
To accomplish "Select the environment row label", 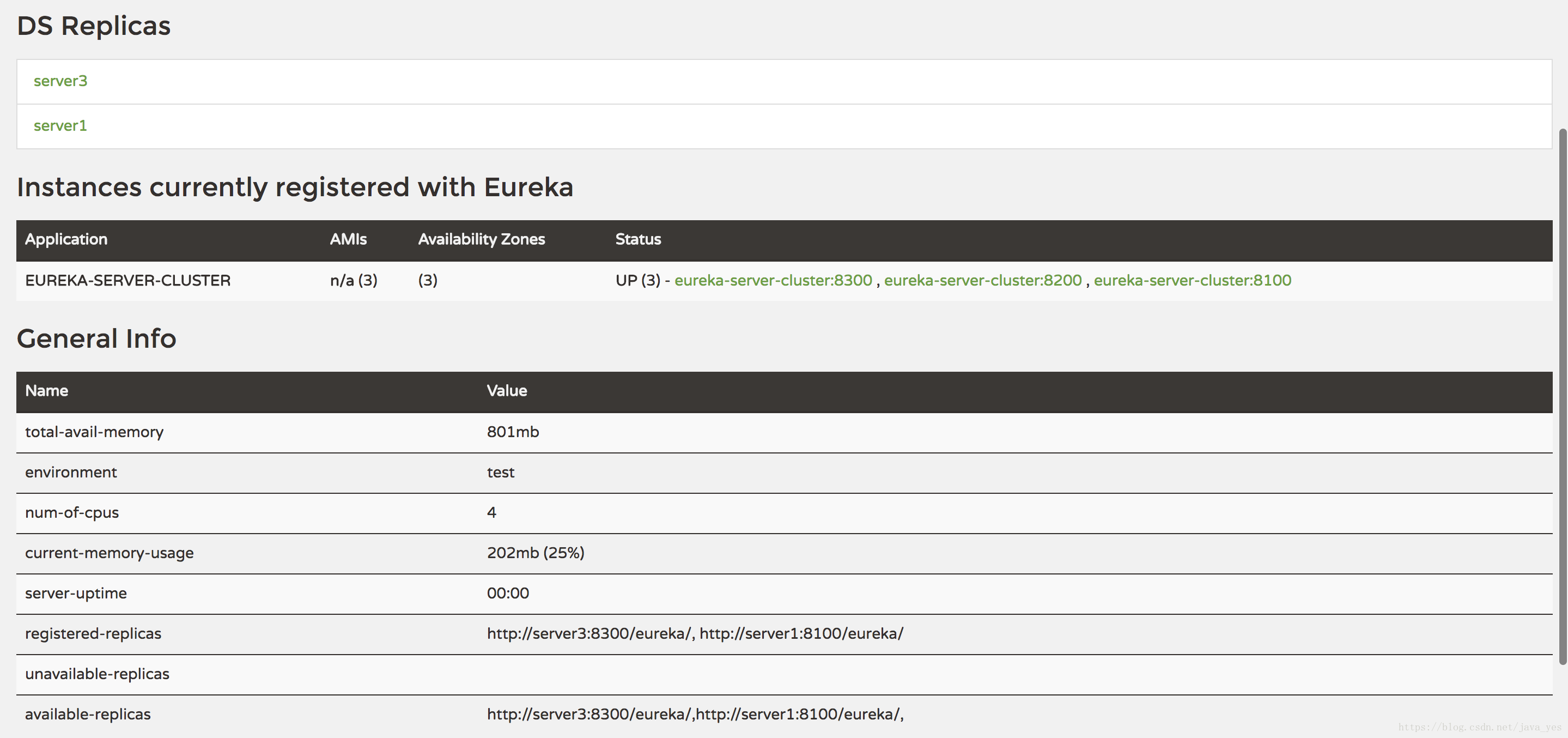I will coord(71,472).
